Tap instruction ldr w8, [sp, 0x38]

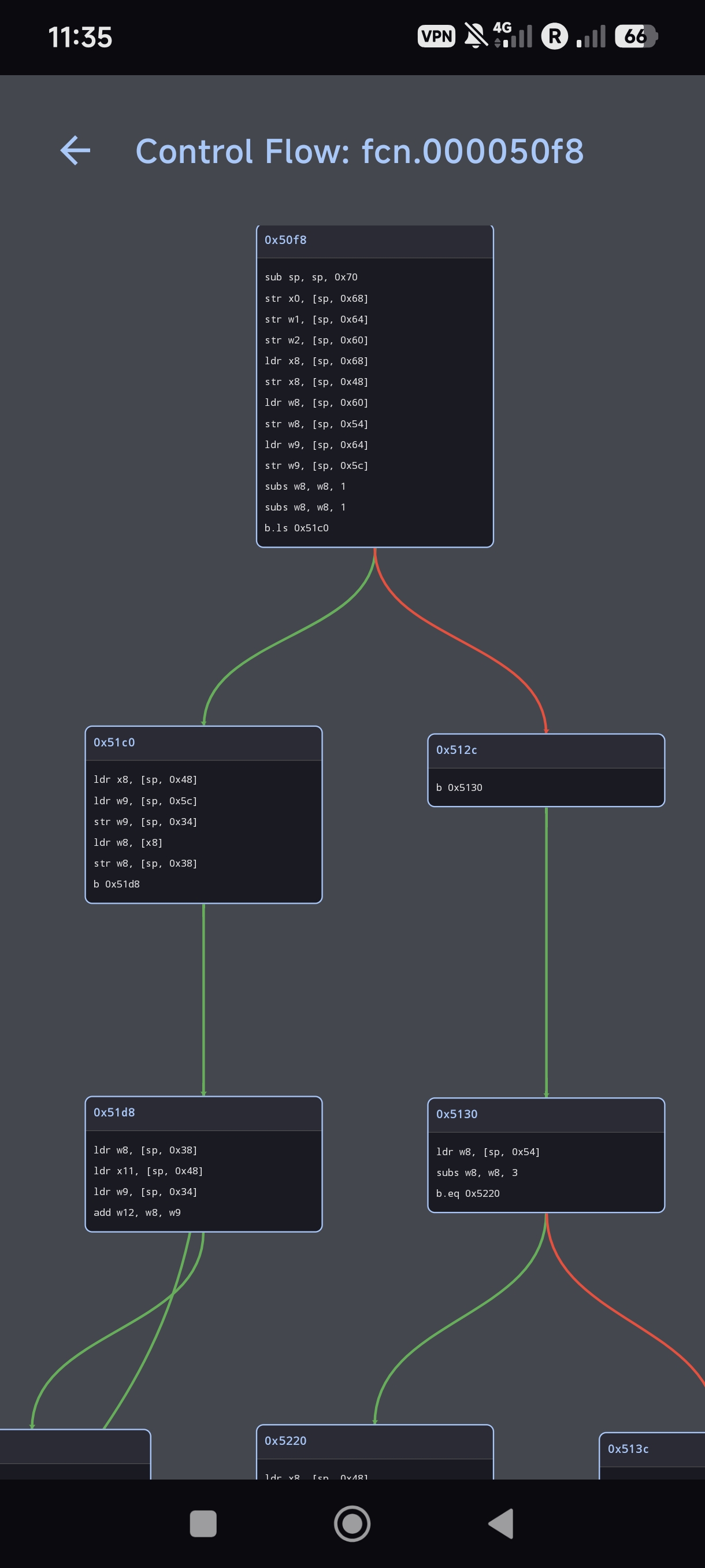(x=146, y=1150)
